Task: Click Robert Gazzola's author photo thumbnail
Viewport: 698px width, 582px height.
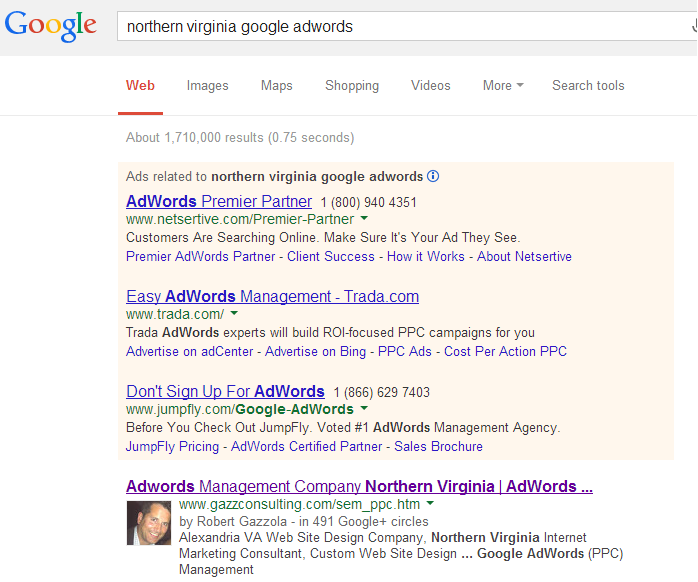Action: click(x=148, y=522)
